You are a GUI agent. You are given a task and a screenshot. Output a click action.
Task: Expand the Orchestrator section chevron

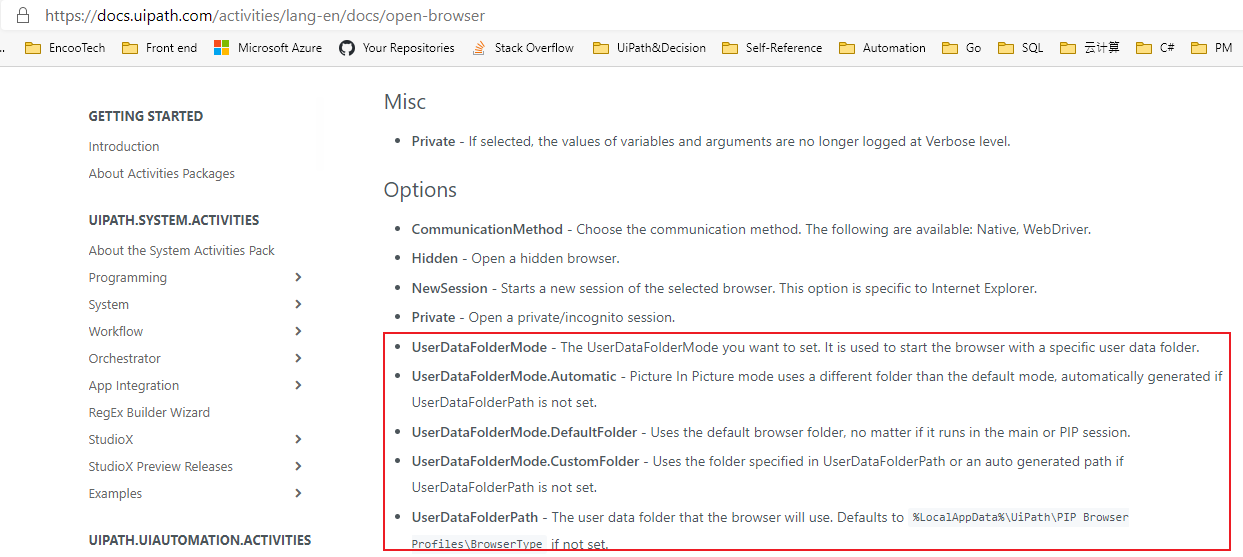click(x=298, y=358)
